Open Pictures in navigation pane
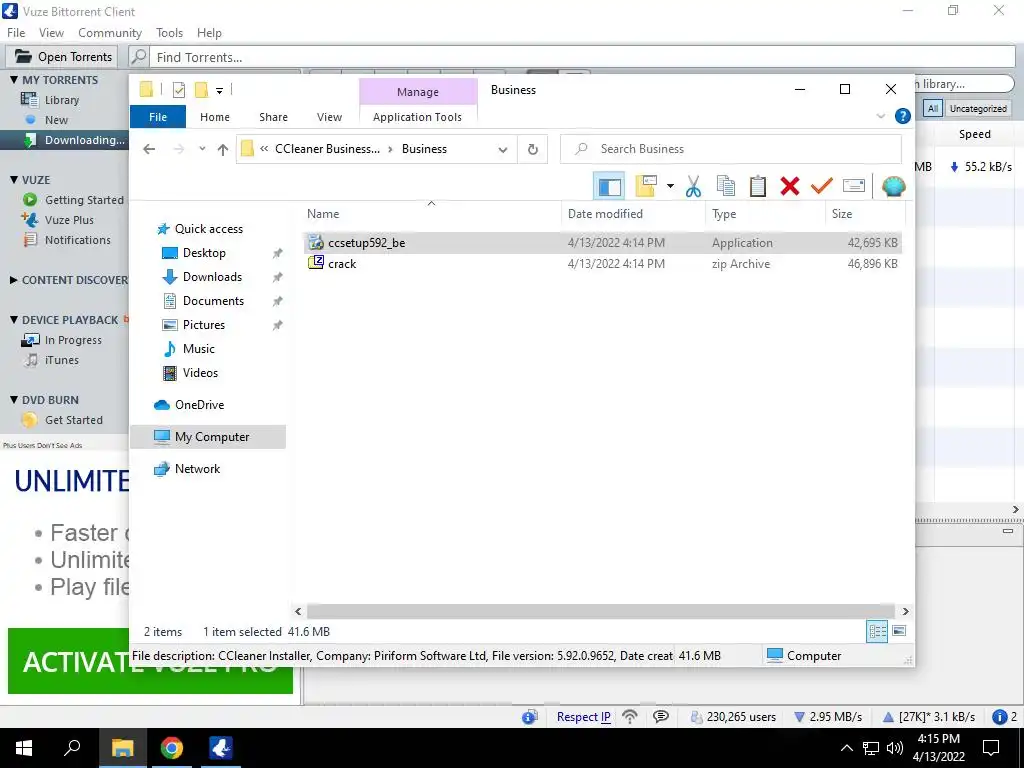Viewport: 1024px width, 768px height. 203,325
